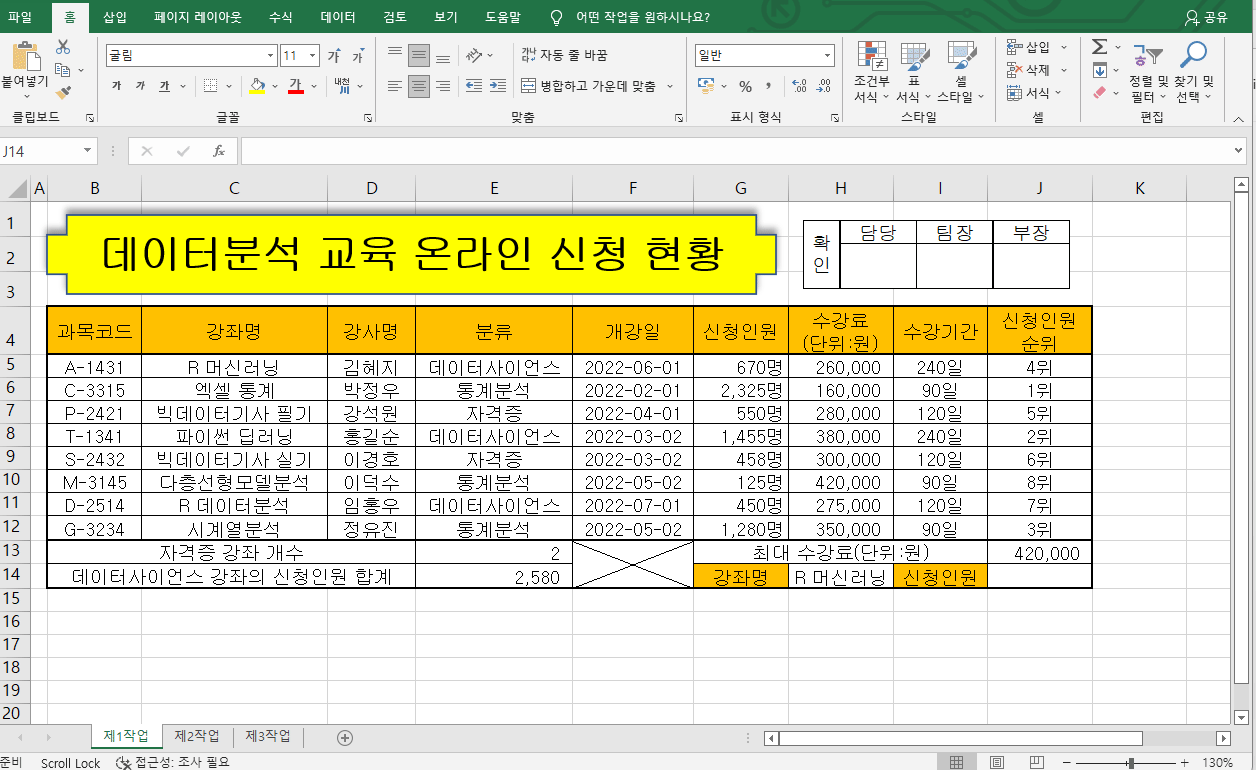Align text right
Image resolution: width=1256 pixels, height=770 pixels.
444,86
